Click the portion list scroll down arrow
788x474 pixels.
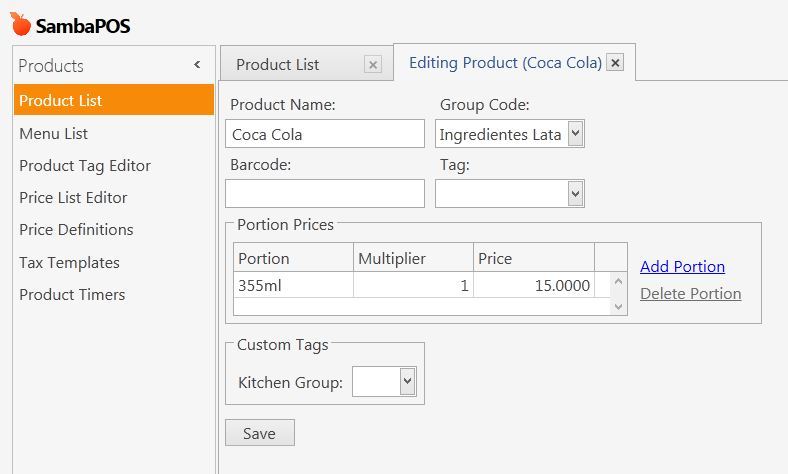pyautogui.click(x=619, y=306)
